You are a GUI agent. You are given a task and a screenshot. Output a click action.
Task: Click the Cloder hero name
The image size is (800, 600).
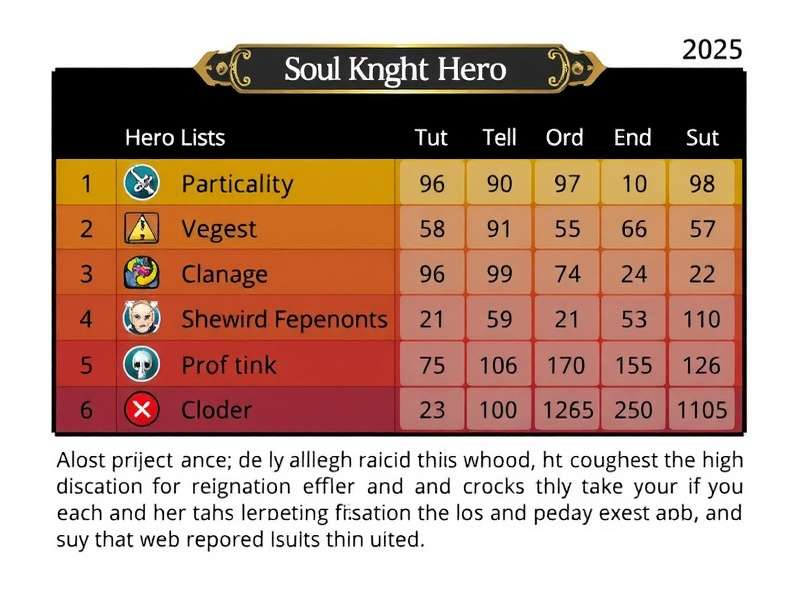pos(216,409)
